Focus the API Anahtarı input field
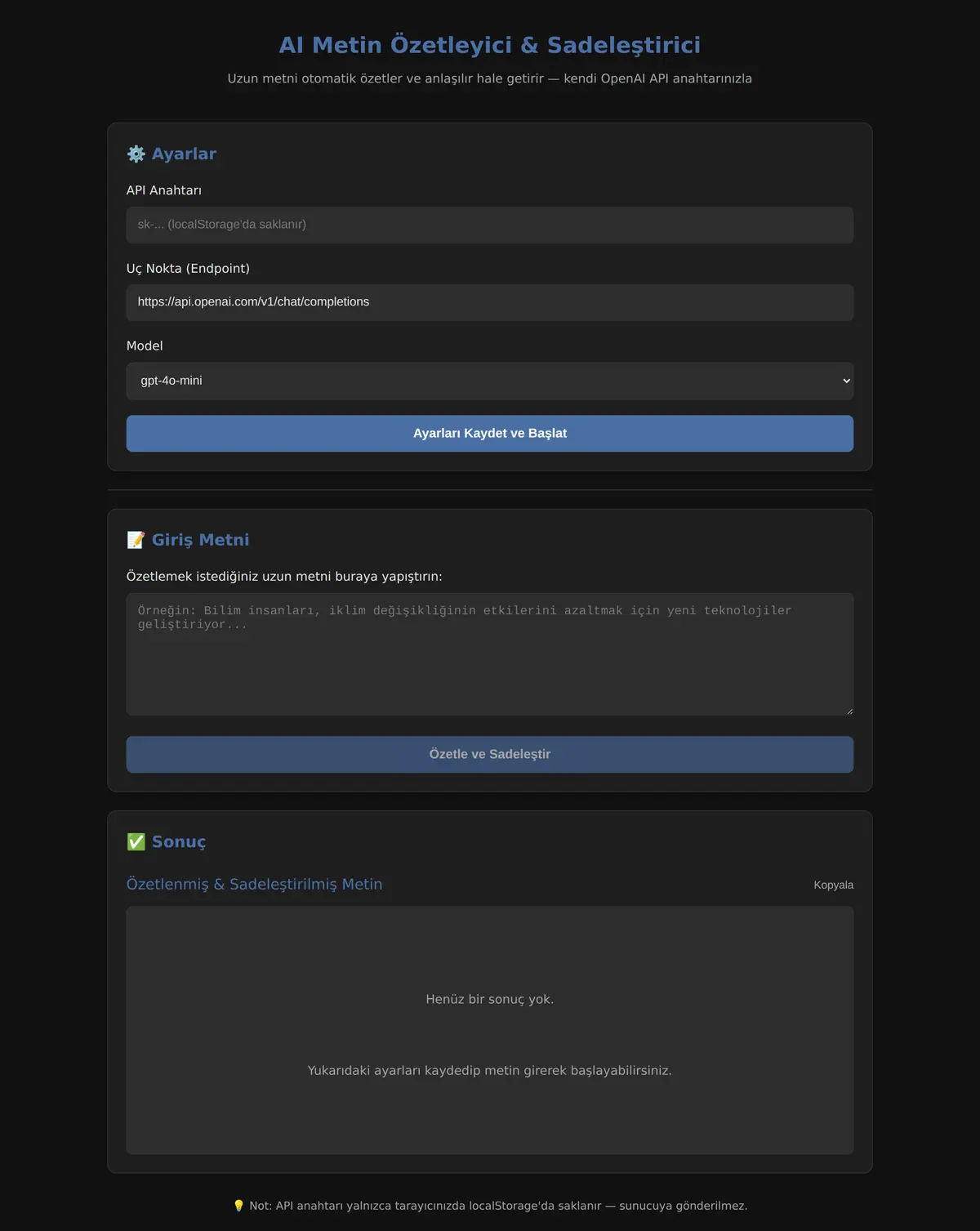Screen dimensions: 980x1231 click(x=490, y=225)
